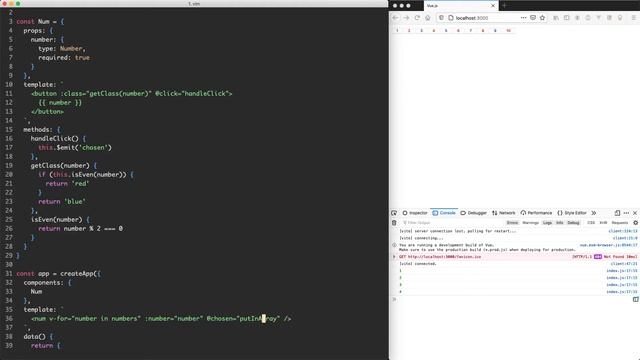The width and height of the screenshot is (640, 360).
Task: Open client source link for 'server connection lost'
Action: (623, 231)
